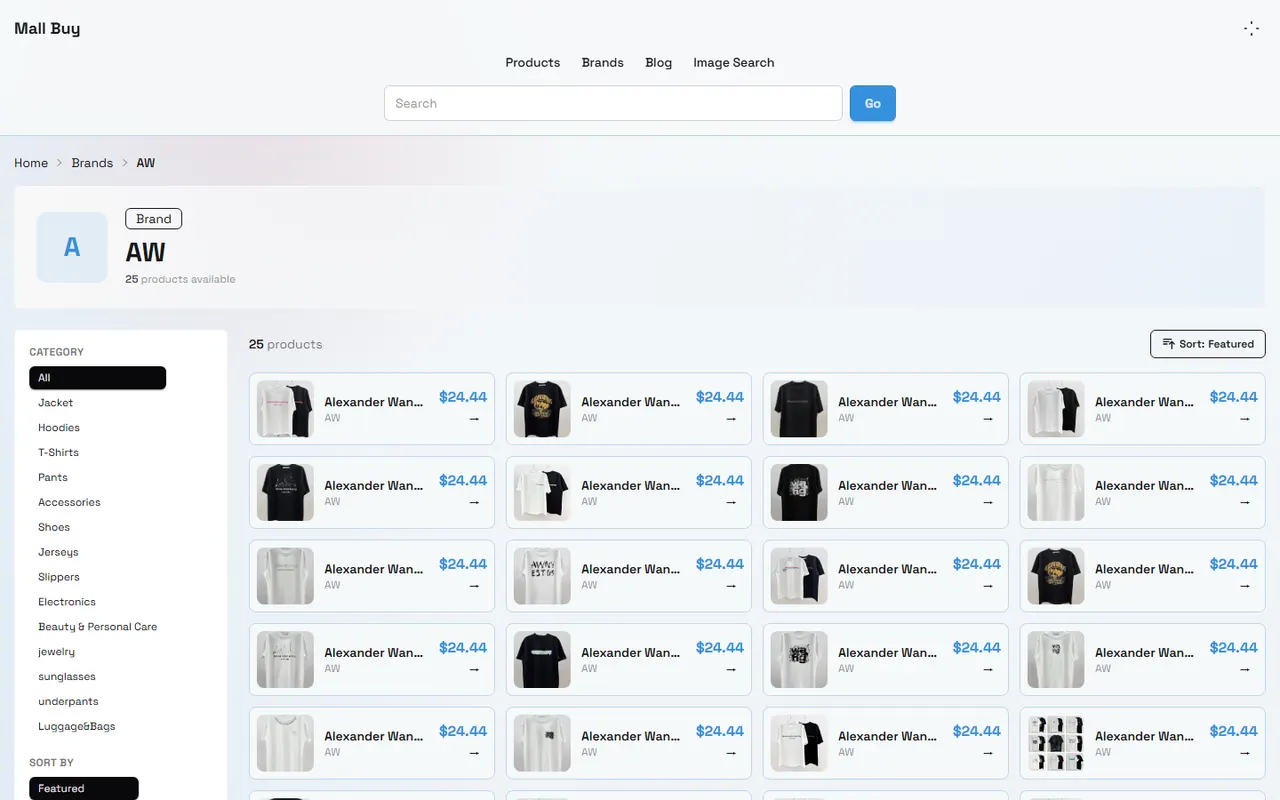Open the Brands menu item
Viewport: 1280px width, 800px height.
click(602, 62)
